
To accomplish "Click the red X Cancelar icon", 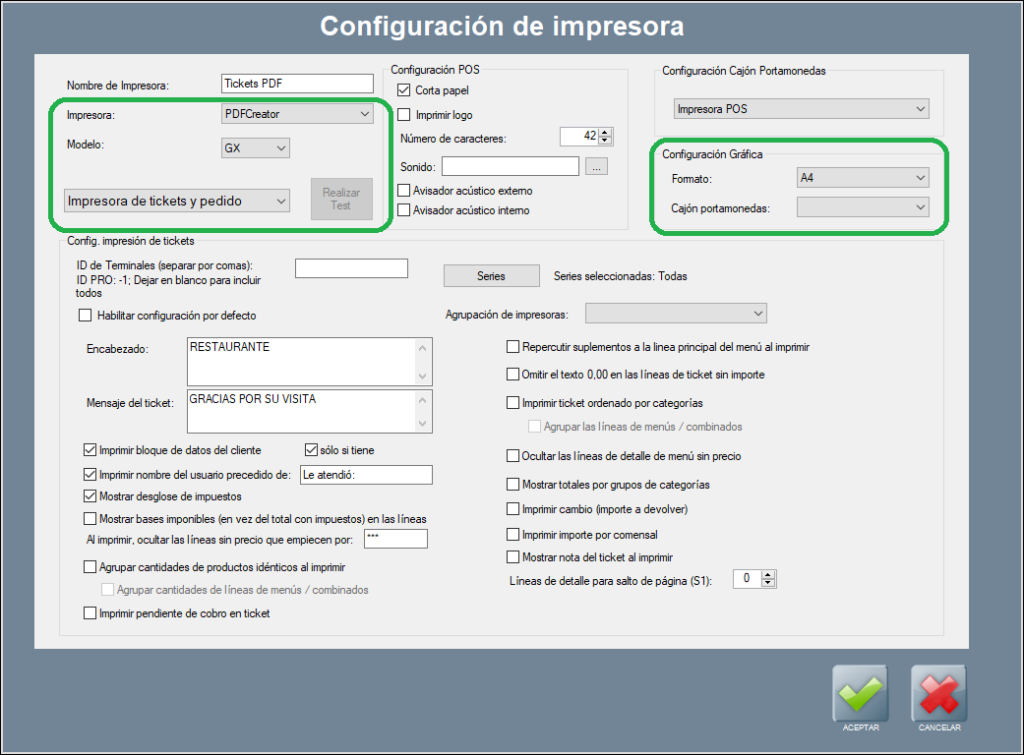I will [939, 693].
